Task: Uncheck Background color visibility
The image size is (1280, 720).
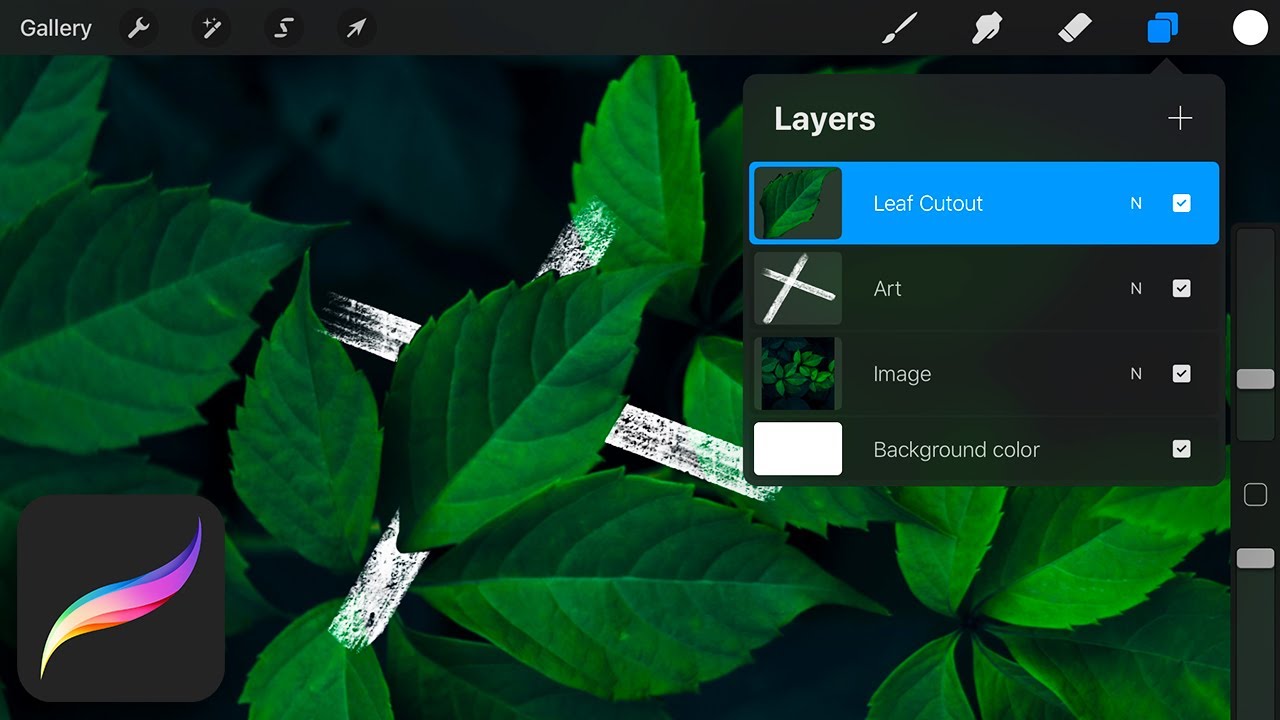Action: point(1181,449)
